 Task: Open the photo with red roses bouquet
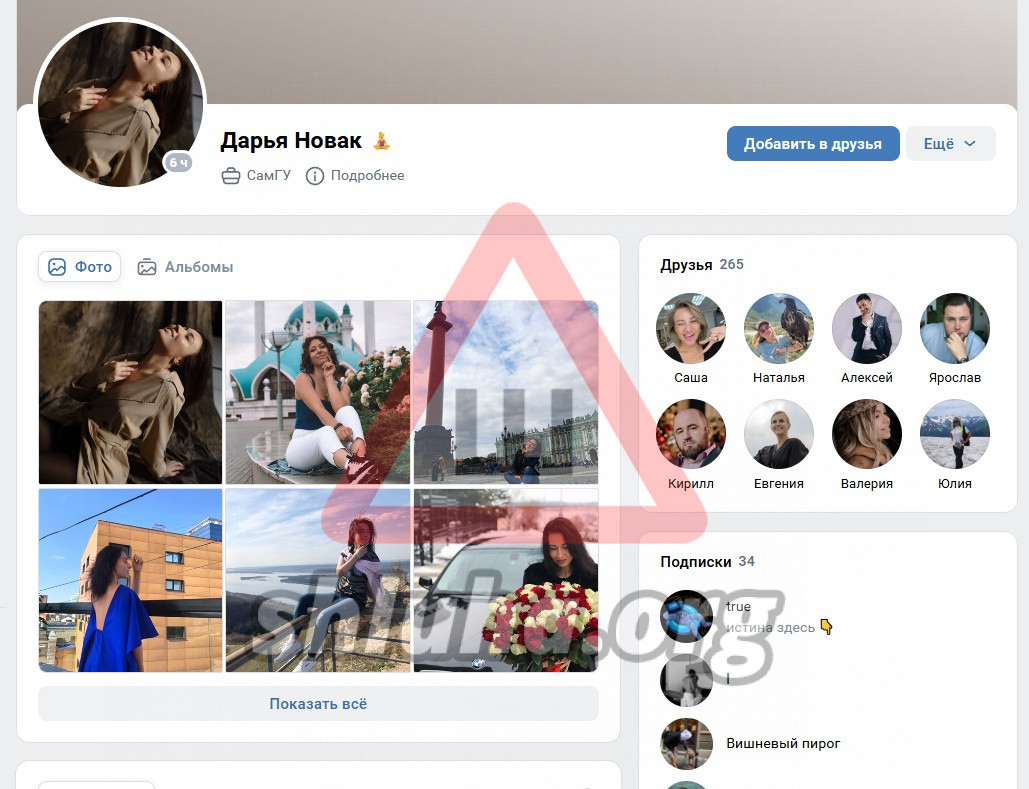(x=506, y=580)
